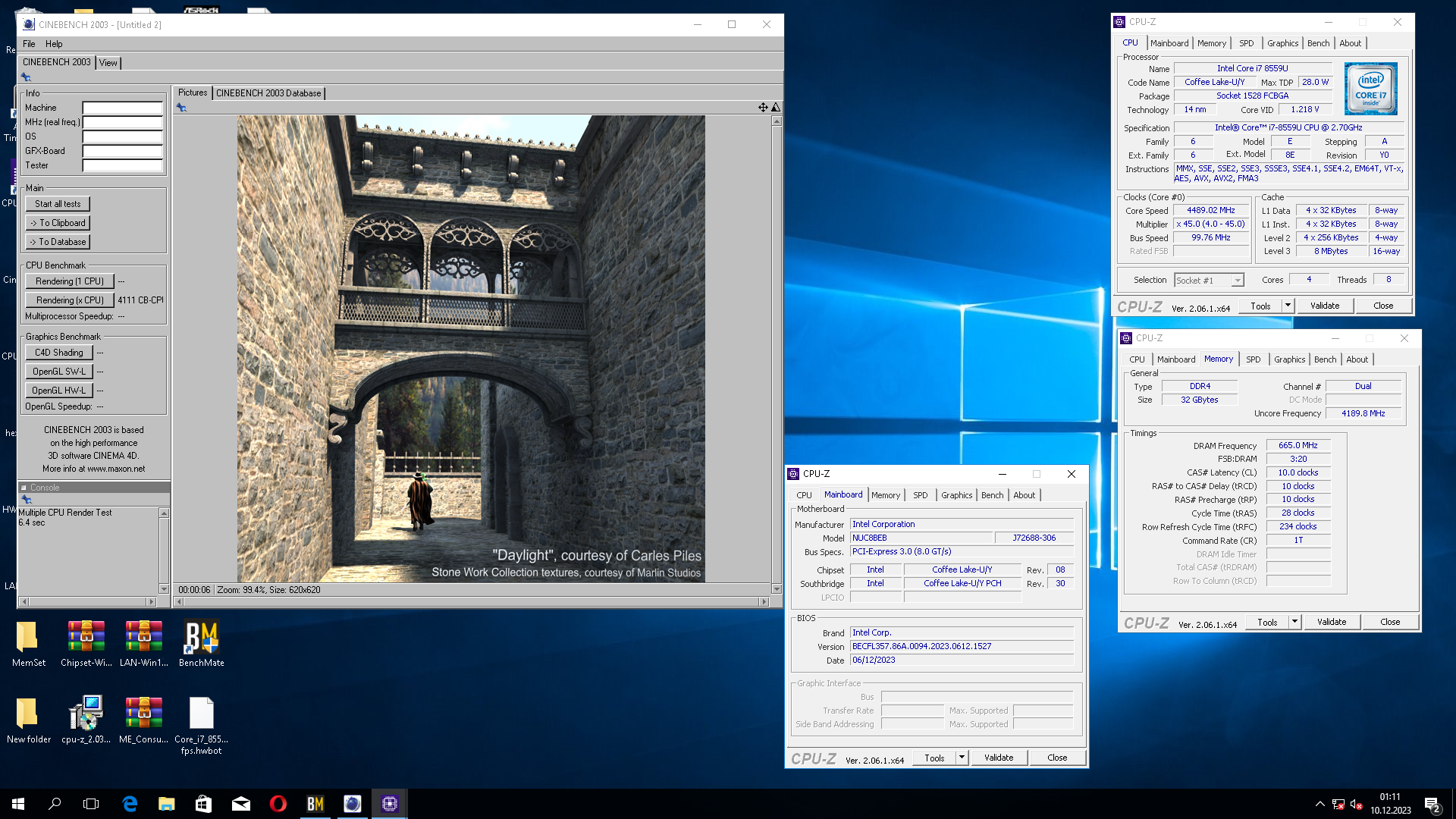Open the notification center icon

pyautogui.click(x=1432, y=804)
